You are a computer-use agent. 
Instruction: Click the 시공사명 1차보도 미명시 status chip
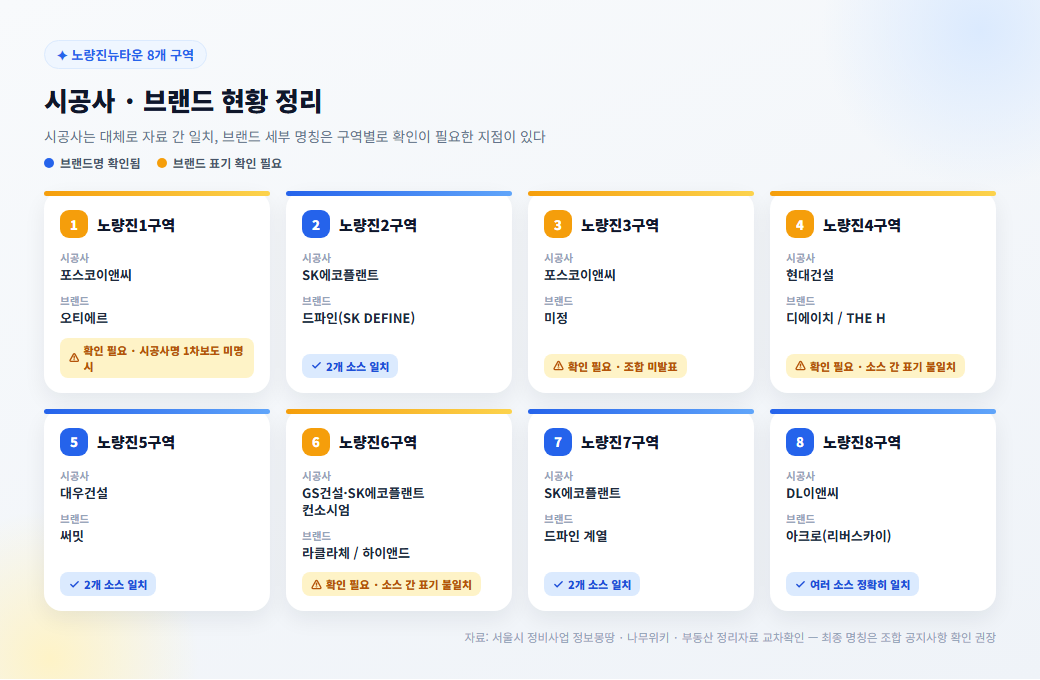coord(157,358)
